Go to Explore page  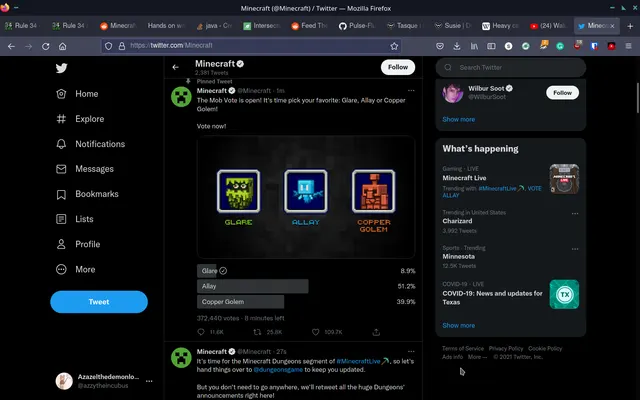coord(80,119)
